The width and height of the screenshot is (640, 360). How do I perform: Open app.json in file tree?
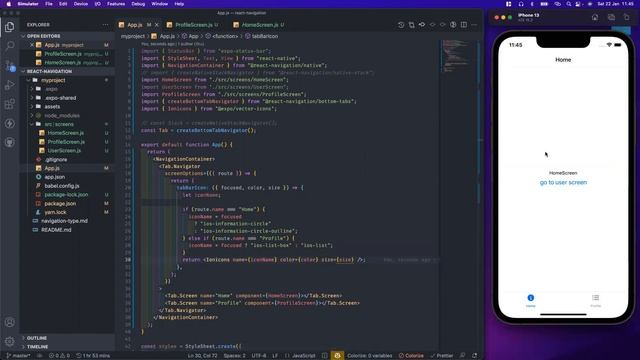click(x=55, y=177)
